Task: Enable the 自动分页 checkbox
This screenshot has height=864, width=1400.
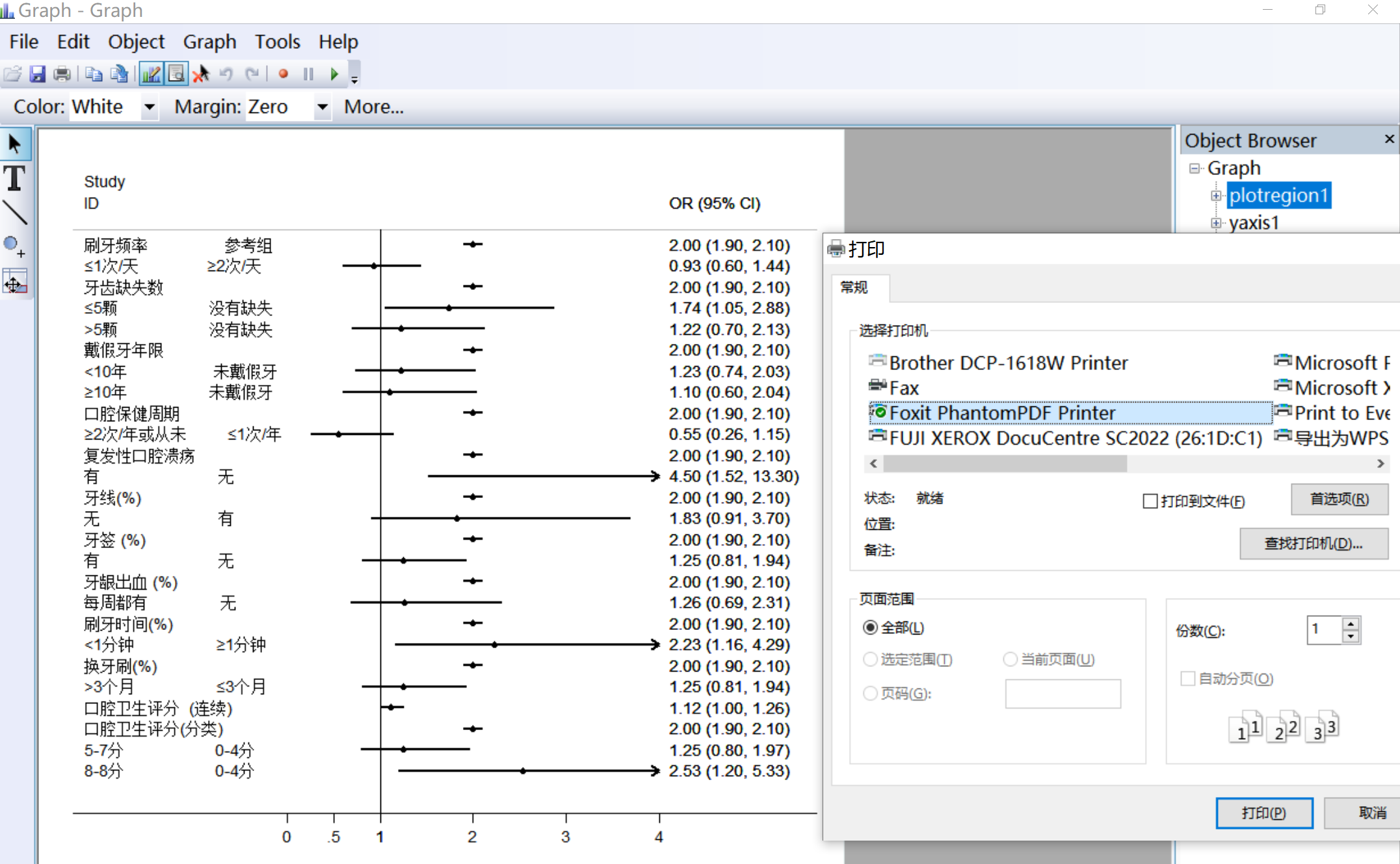Action: [1187, 679]
